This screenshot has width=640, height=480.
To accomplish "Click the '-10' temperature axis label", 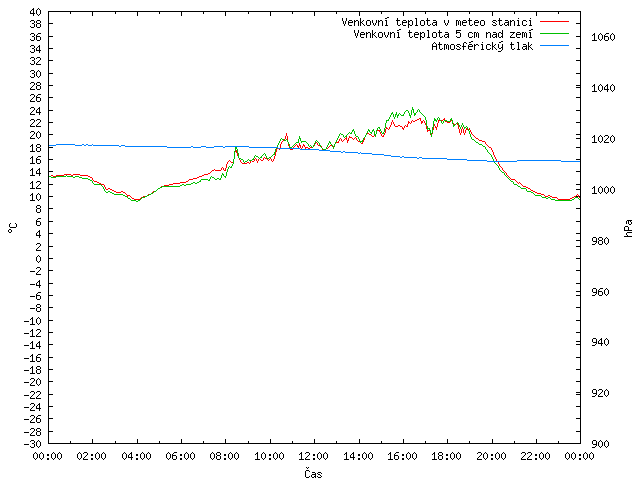I will (x=33, y=321).
